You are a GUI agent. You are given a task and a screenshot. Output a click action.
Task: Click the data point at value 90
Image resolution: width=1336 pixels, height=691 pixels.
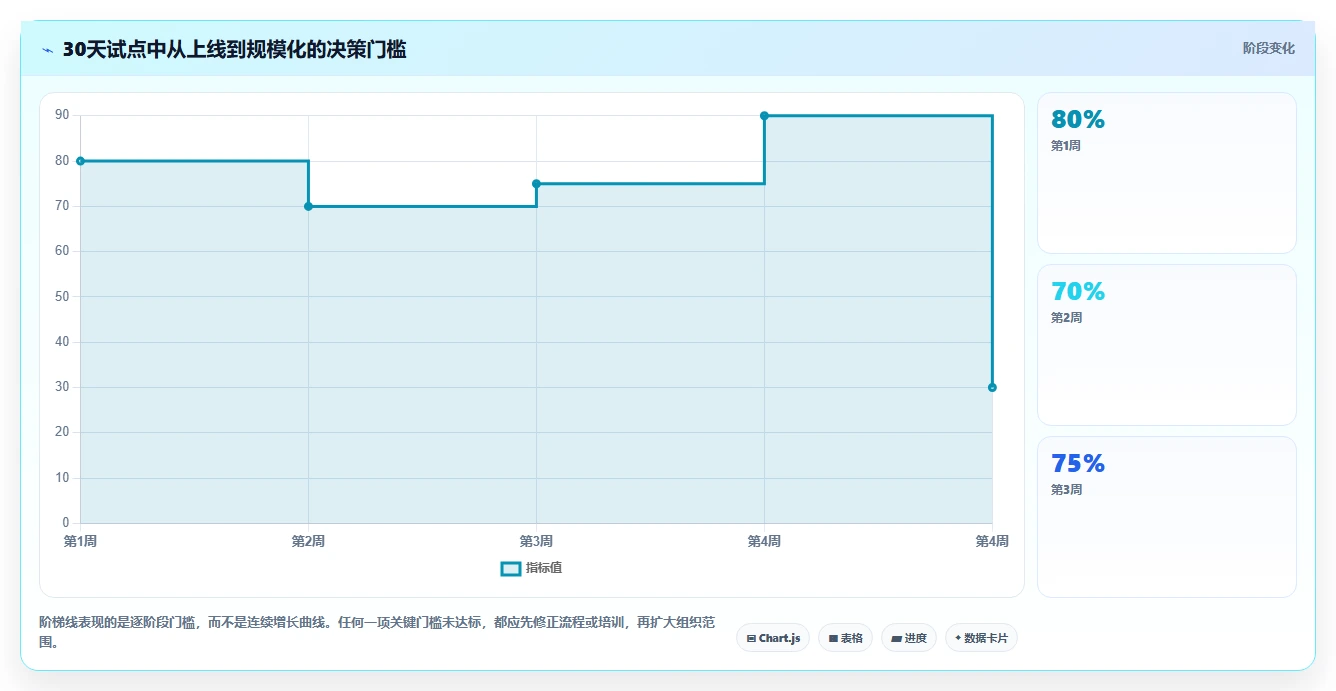tap(764, 116)
